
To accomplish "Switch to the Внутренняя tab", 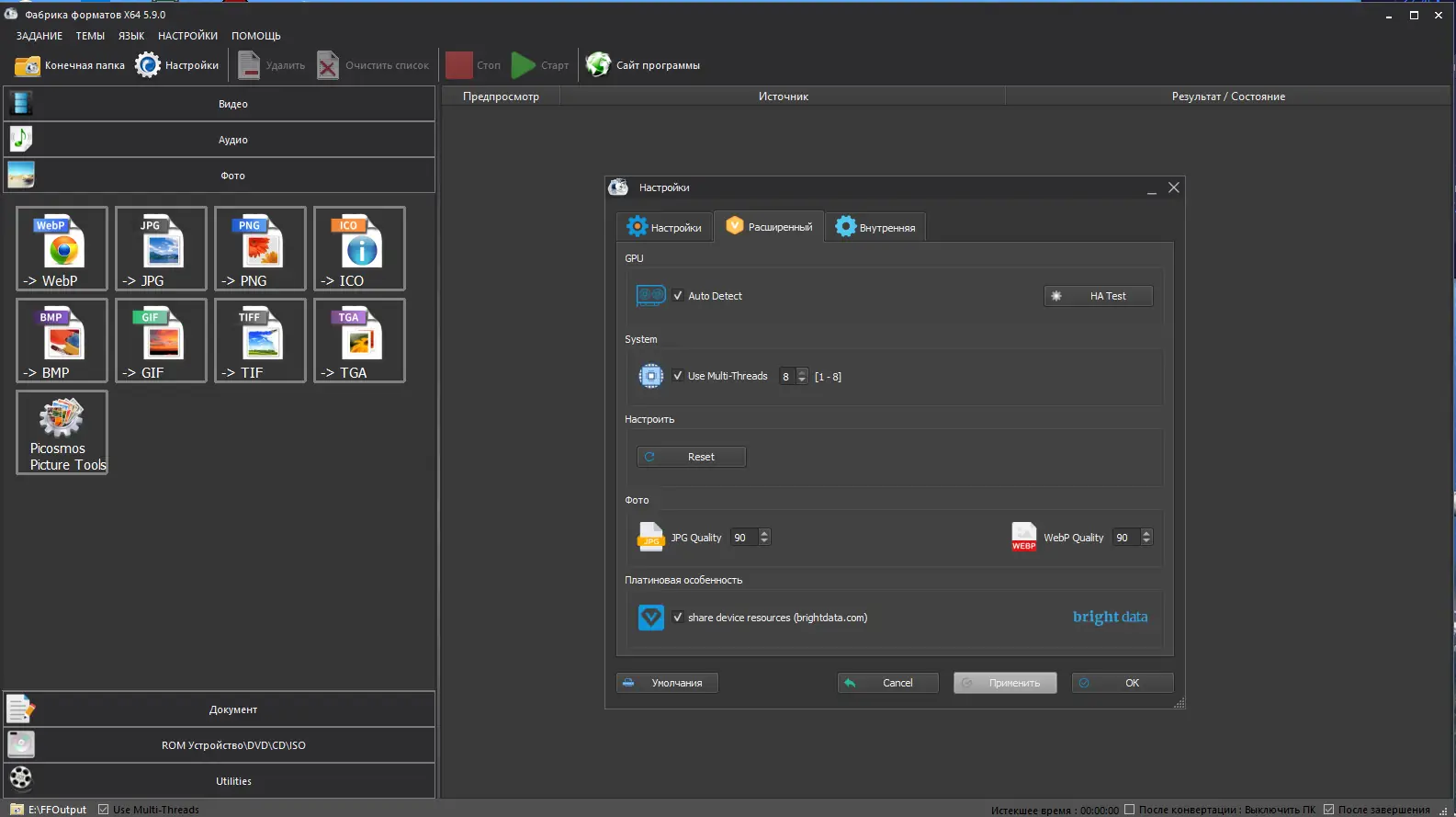I will [x=875, y=227].
